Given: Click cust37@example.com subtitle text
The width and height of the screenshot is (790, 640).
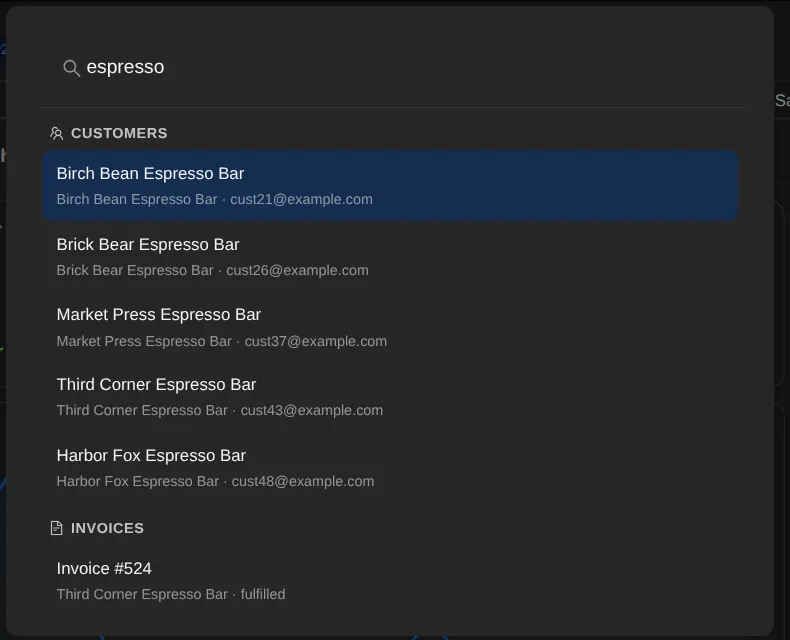Looking at the screenshot, I should click(316, 341).
